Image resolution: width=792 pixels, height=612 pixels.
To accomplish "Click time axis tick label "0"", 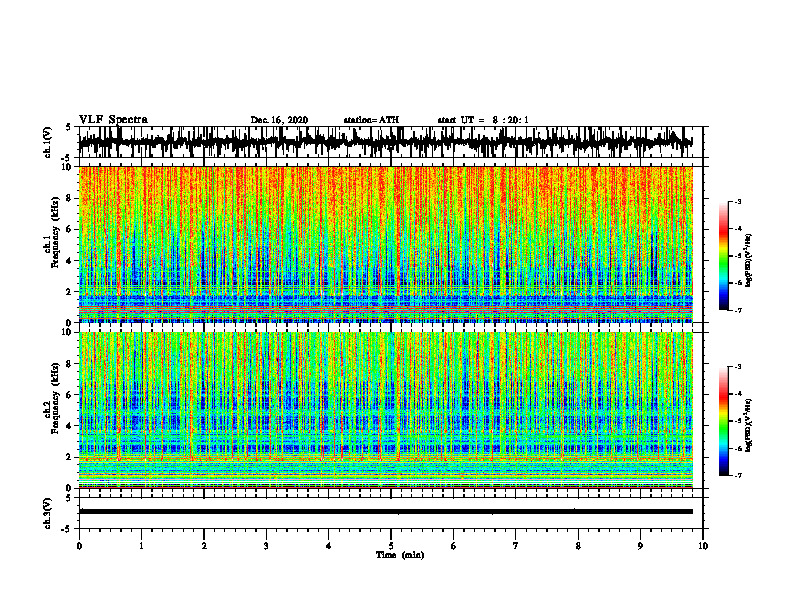I will [79, 546].
